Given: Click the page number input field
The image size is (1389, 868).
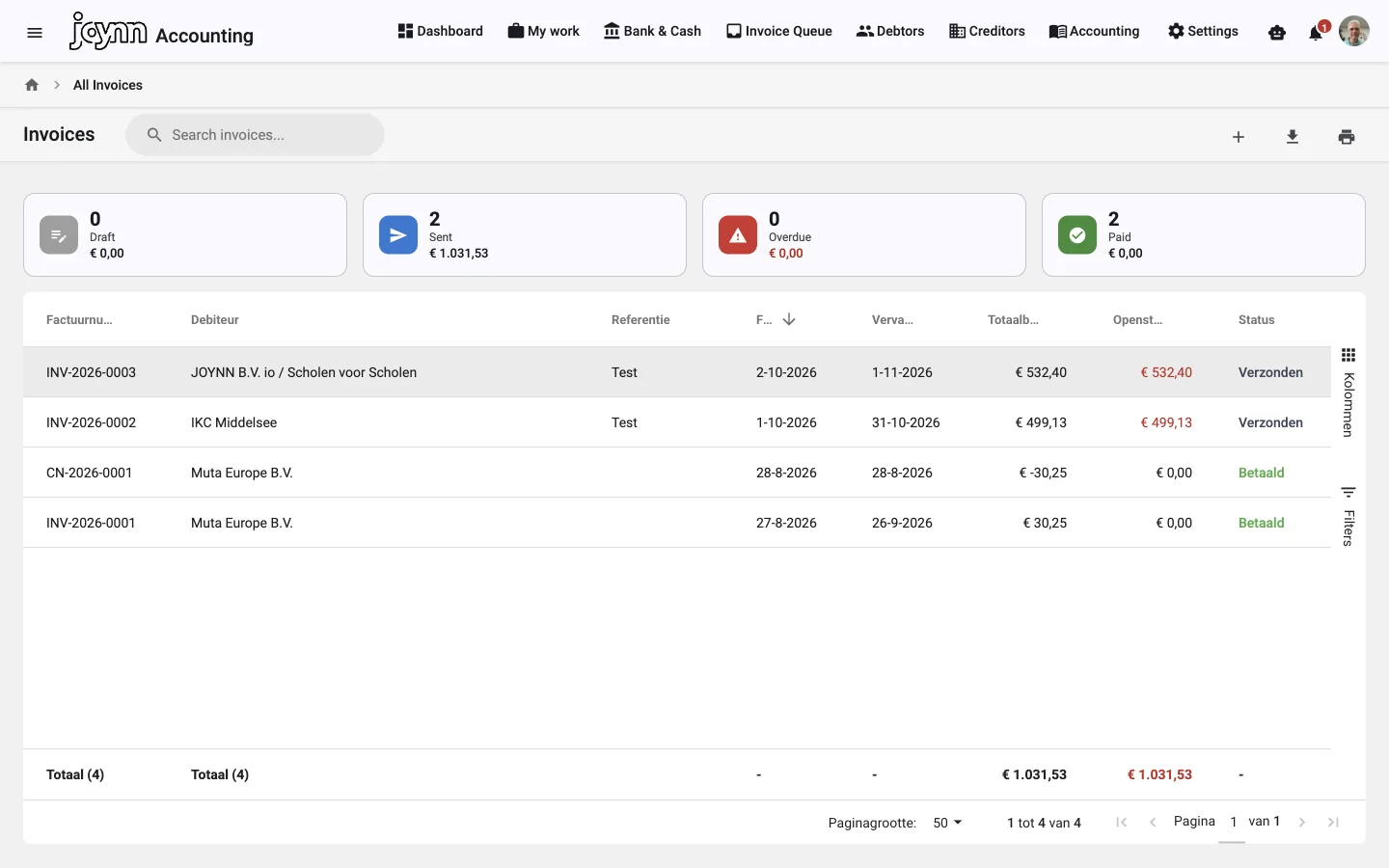Looking at the screenshot, I should [1233, 823].
